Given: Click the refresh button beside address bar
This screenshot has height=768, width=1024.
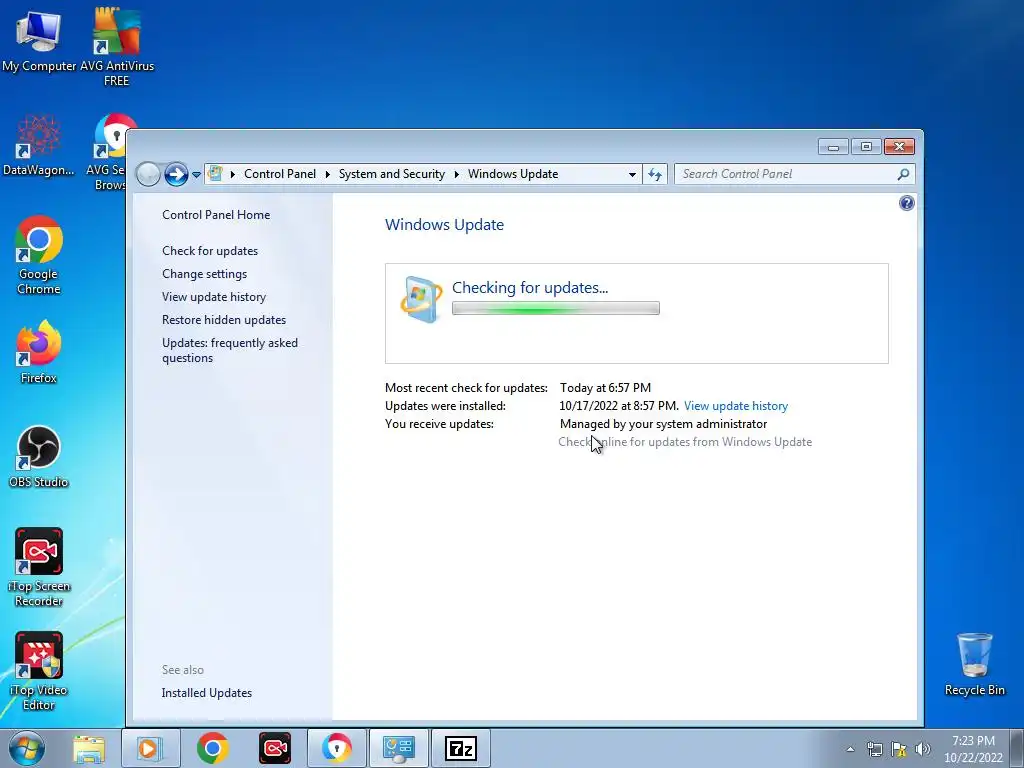Looking at the screenshot, I should [x=655, y=174].
